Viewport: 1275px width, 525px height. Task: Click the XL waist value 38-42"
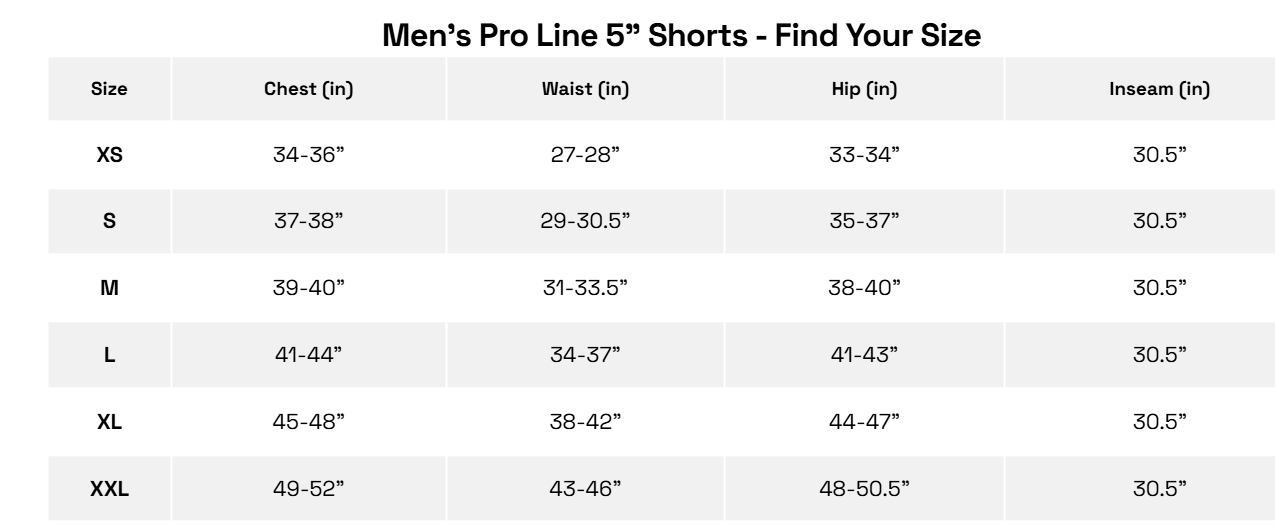coord(585,422)
